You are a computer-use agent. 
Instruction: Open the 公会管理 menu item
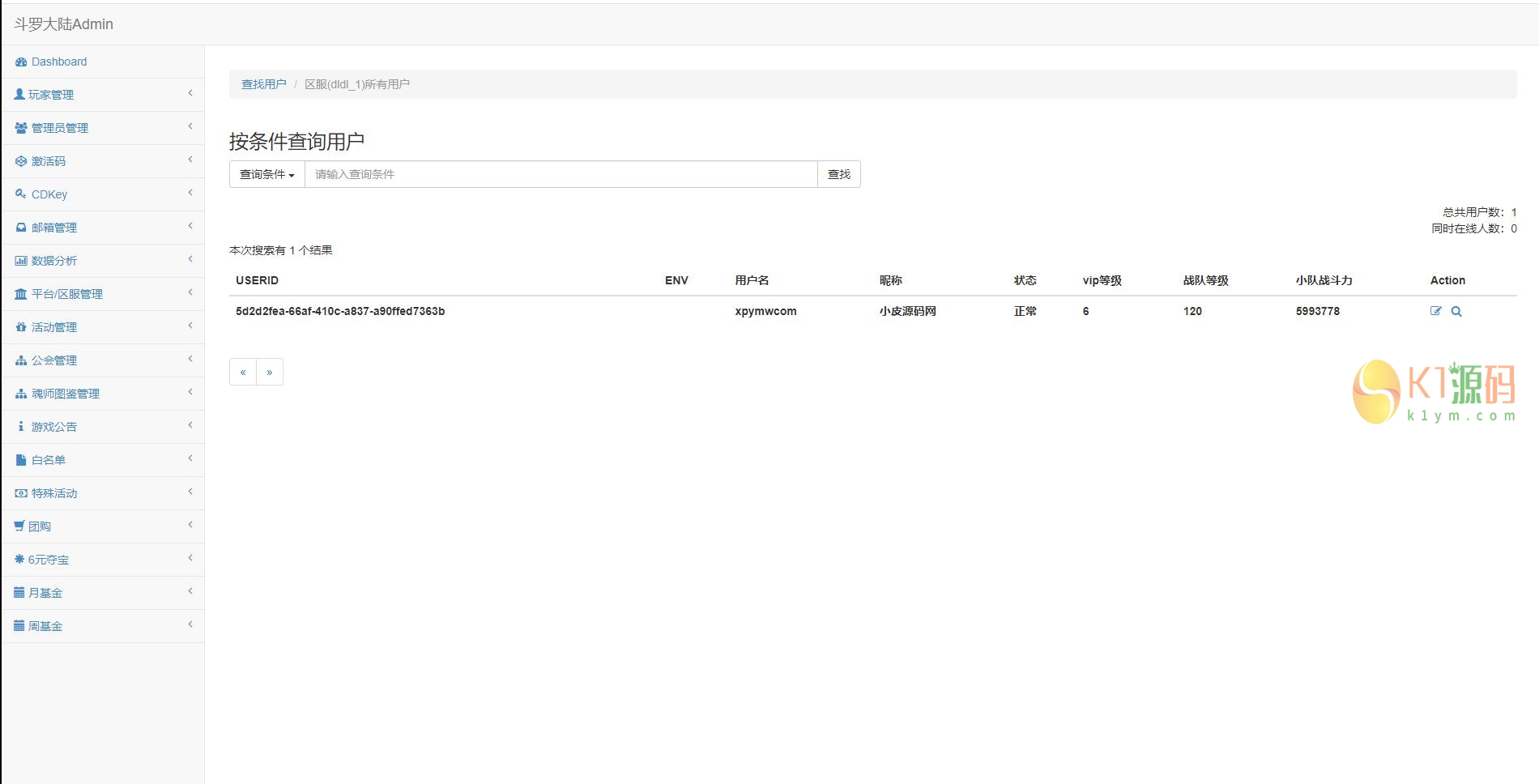[x=103, y=360]
